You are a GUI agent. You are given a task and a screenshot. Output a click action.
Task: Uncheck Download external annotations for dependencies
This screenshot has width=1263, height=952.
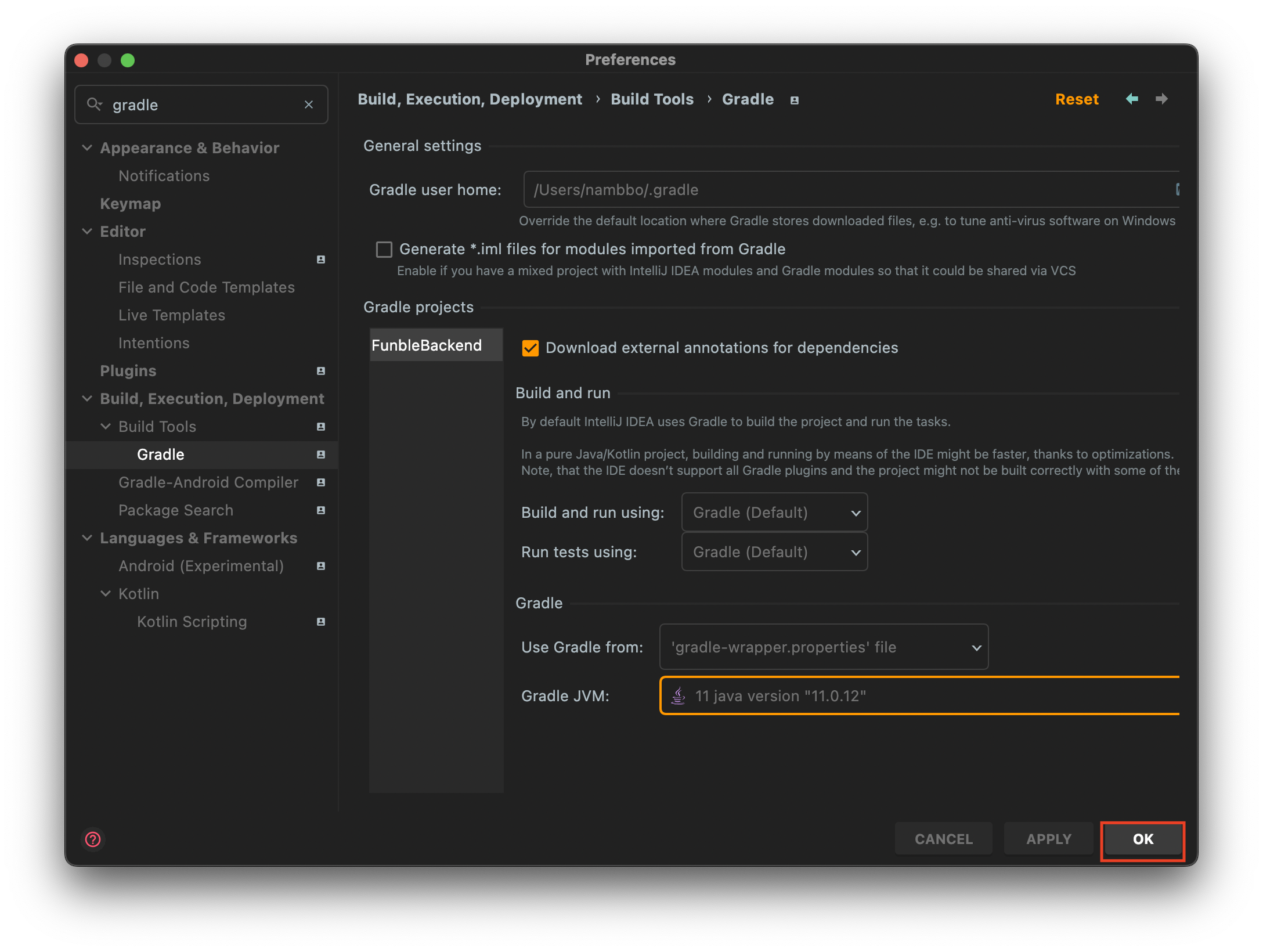pyautogui.click(x=530, y=348)
